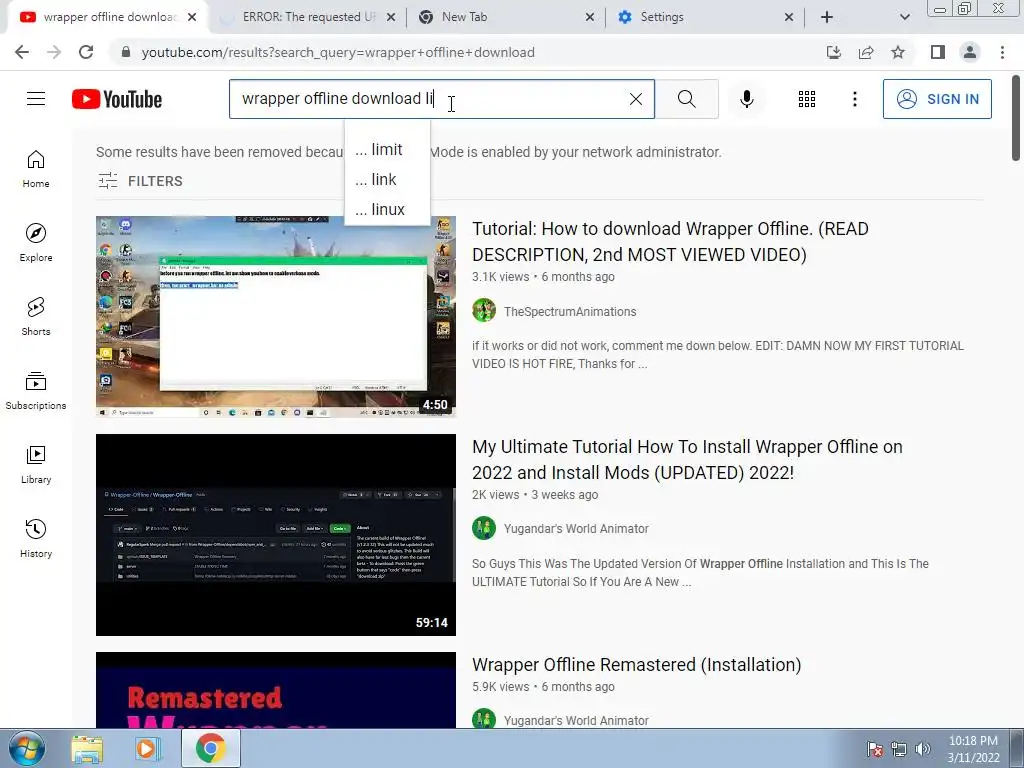Select the 'linux' search suggestion
This screenshot has width=1024, height=768.
click(x=387, y=210)
